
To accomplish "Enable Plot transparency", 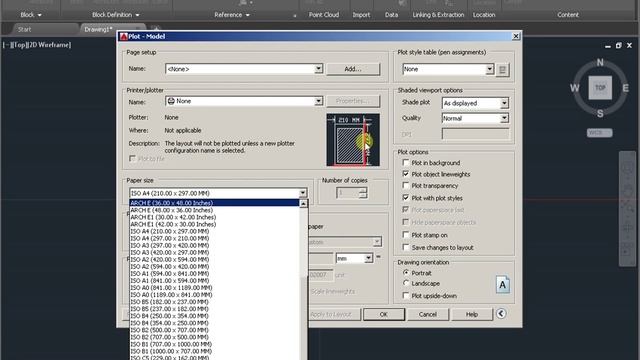I will 406,185.
